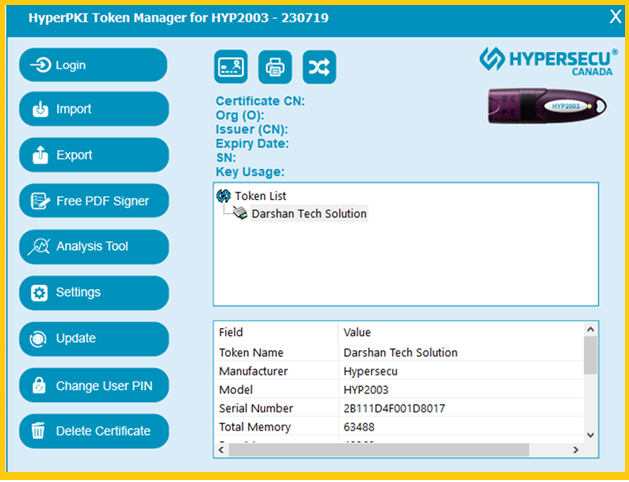This screenshot has width=629, height=482.
Task: Select Change User PIN
Action: tap(94, 385)
